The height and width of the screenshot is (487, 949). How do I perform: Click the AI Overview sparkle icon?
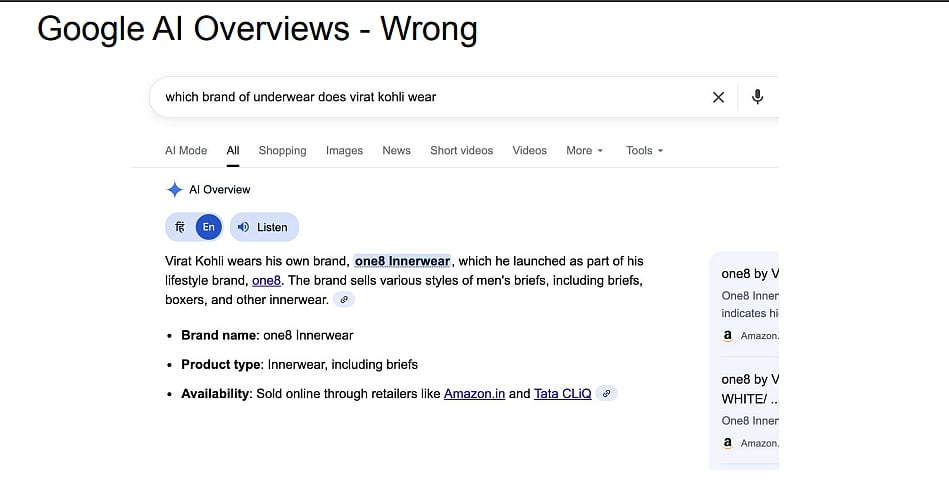tap(174, 190)
